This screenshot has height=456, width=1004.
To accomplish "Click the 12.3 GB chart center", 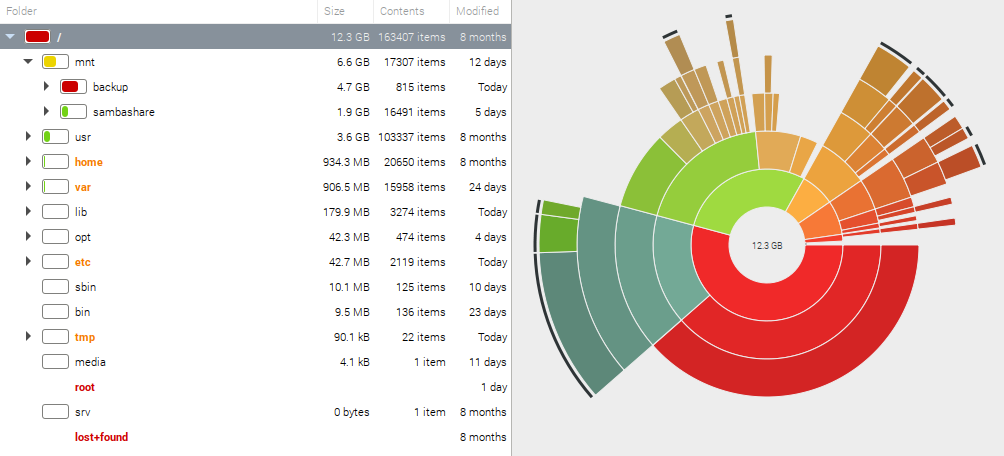I will point(767,245).
